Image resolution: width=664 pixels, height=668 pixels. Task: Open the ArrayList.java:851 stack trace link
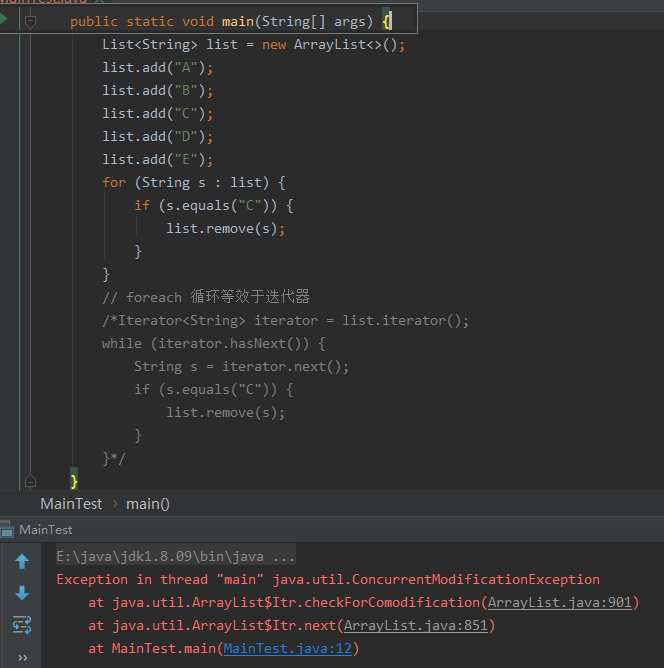(415, 625)
